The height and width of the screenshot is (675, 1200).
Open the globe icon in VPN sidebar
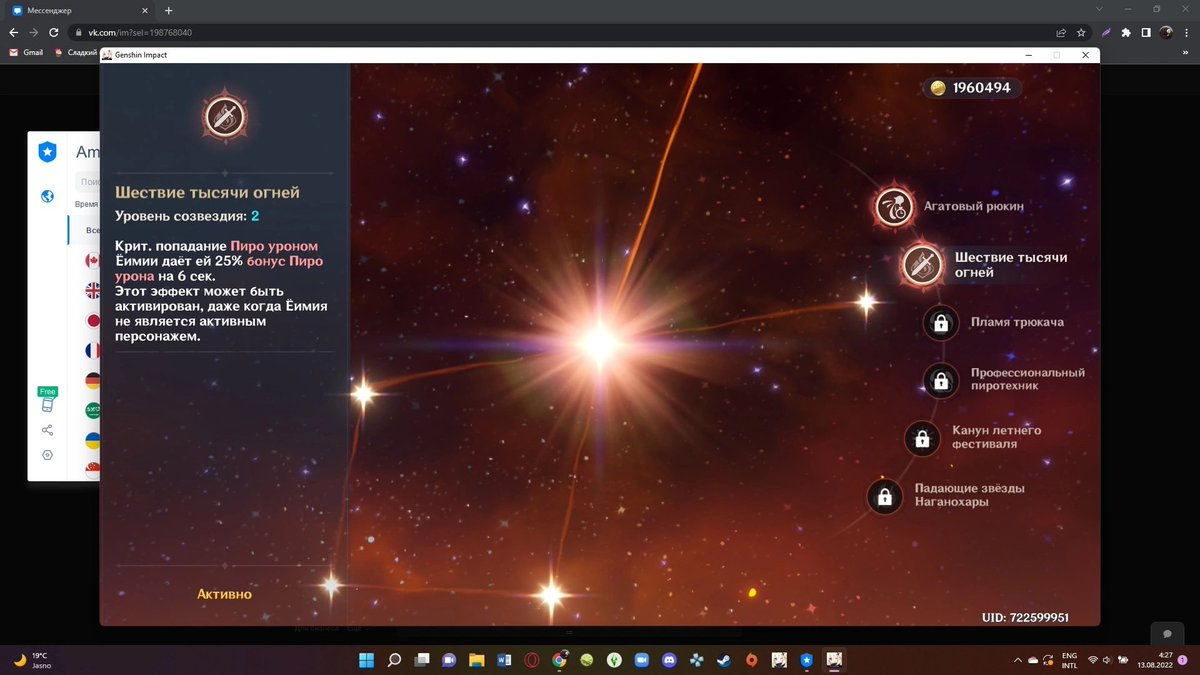coord(47,196)
